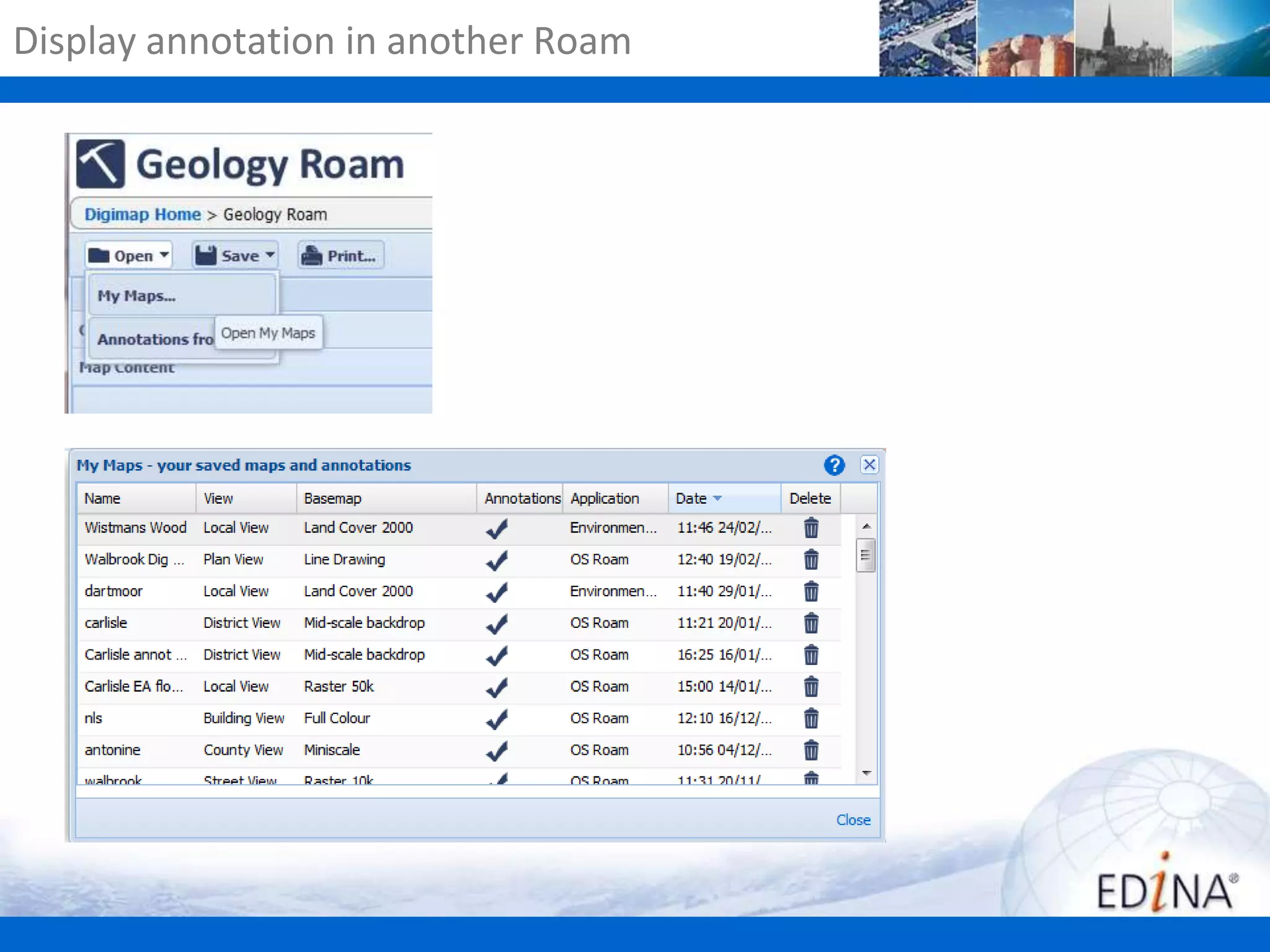The width and height of the screenshot is (1270, 952).
Task: Click the Print... toolbar button
Action: click(340, 255)
